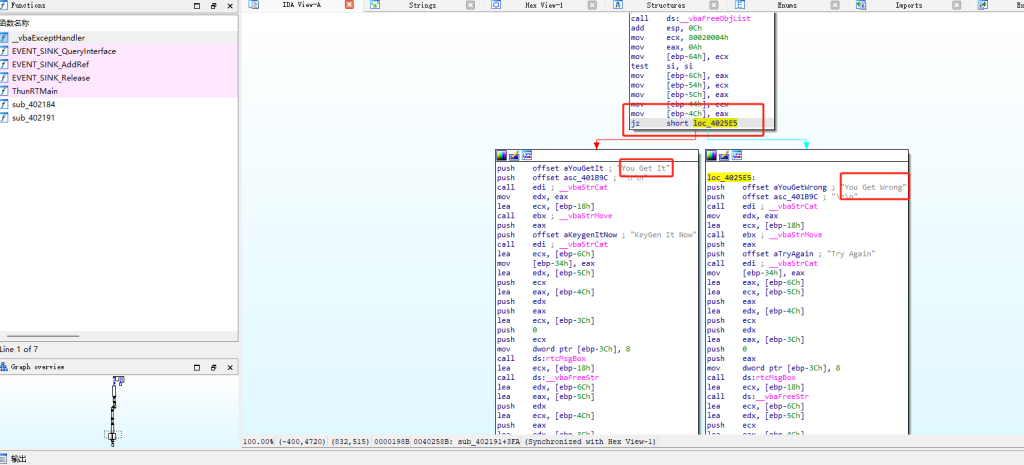The height and width of the screenshot is (465, 1024).
Task: Click ds:__vbaFreeObjList call in top block
Action: (x=709, y=19)
